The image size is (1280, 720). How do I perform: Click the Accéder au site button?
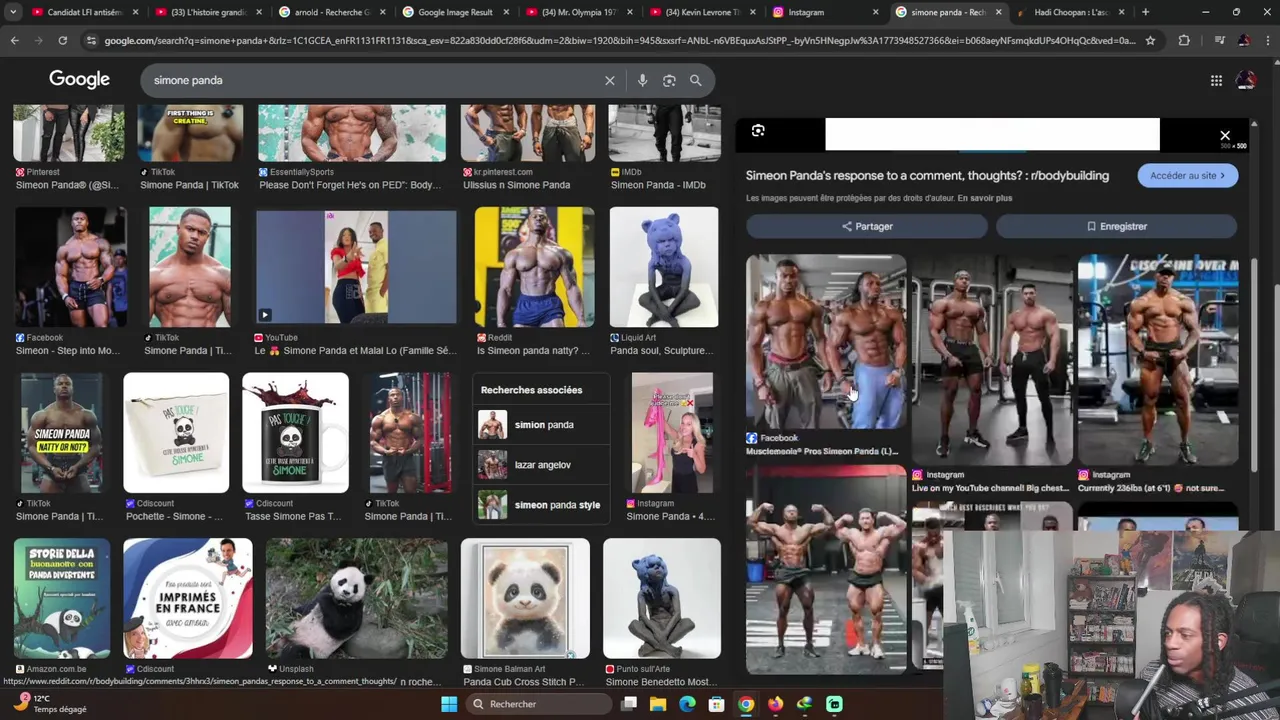pos(1187,175)
